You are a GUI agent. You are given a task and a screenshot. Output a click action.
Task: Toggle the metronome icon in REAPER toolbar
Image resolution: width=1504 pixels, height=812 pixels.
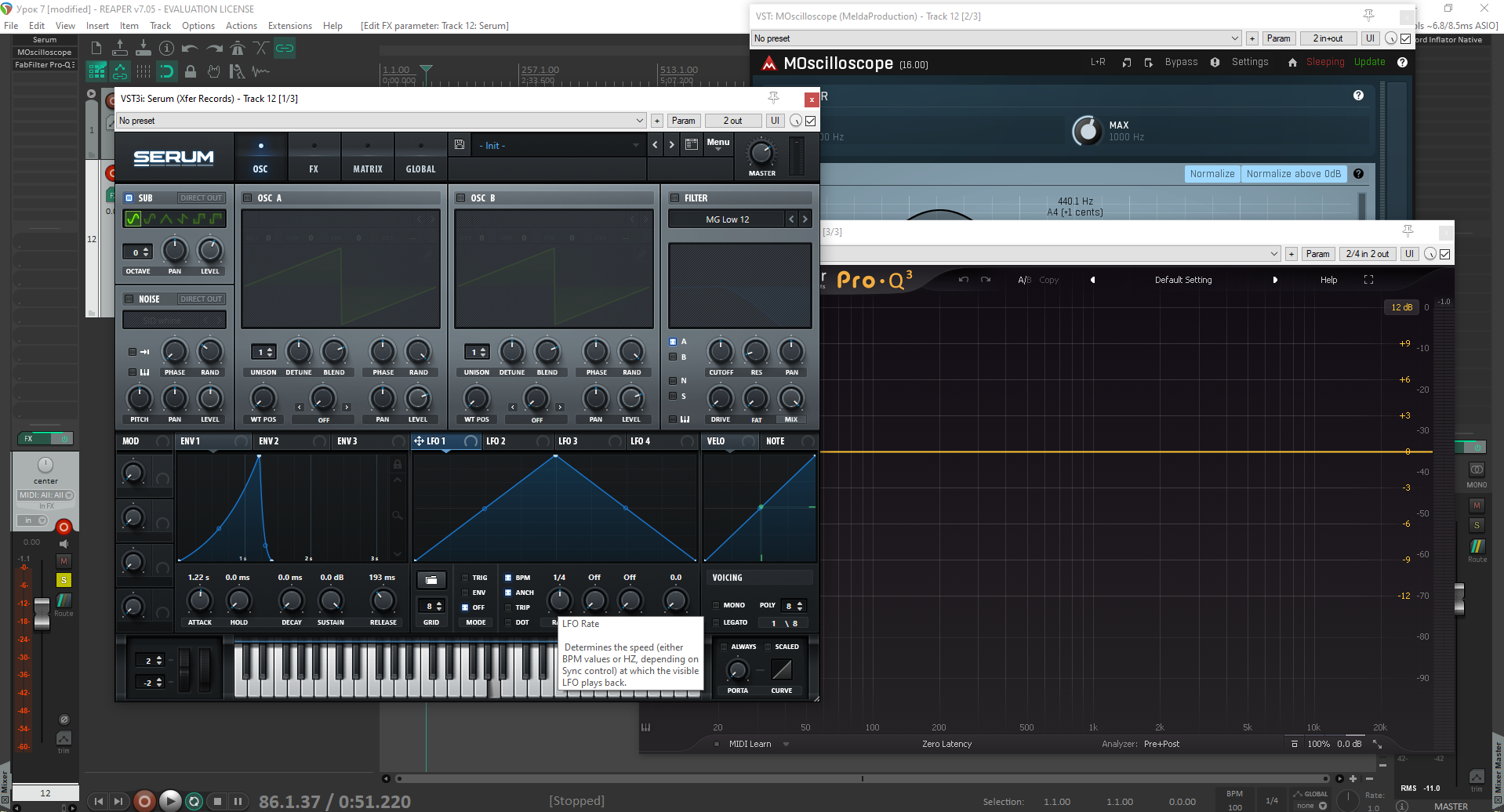coord(238,49)
